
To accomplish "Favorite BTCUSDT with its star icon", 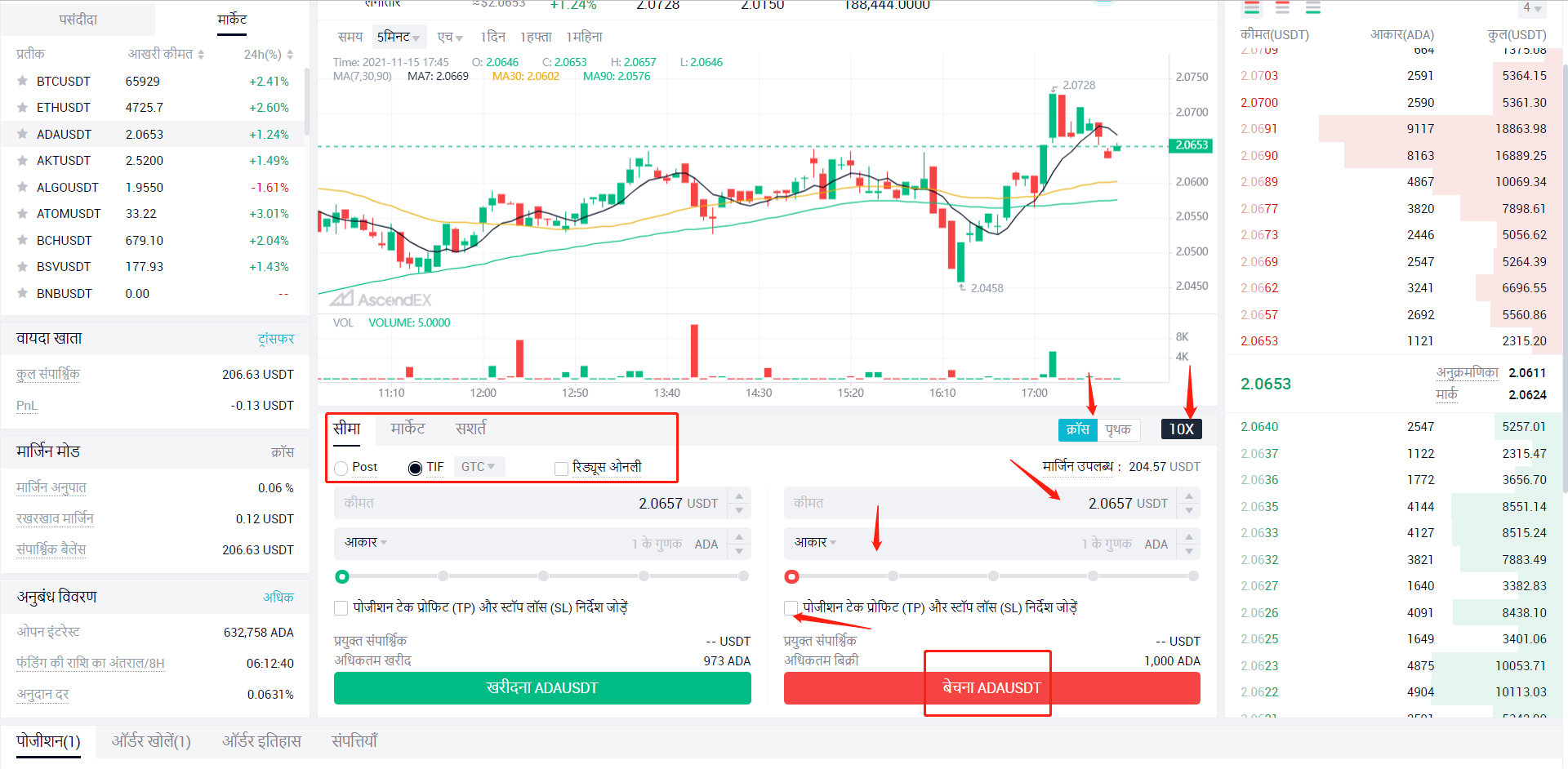I will click(23, 81).
